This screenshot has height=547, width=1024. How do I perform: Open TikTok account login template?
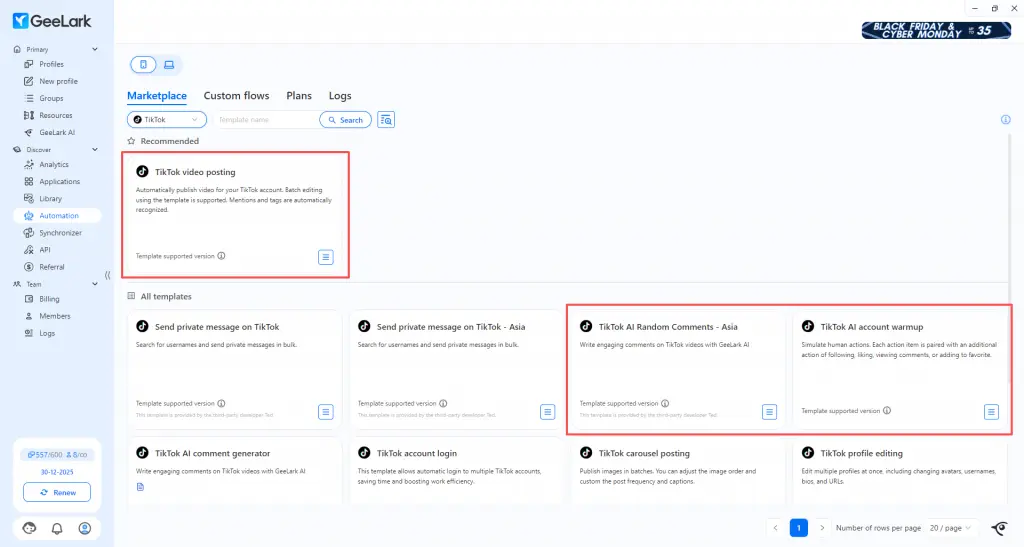coord(457,471)
